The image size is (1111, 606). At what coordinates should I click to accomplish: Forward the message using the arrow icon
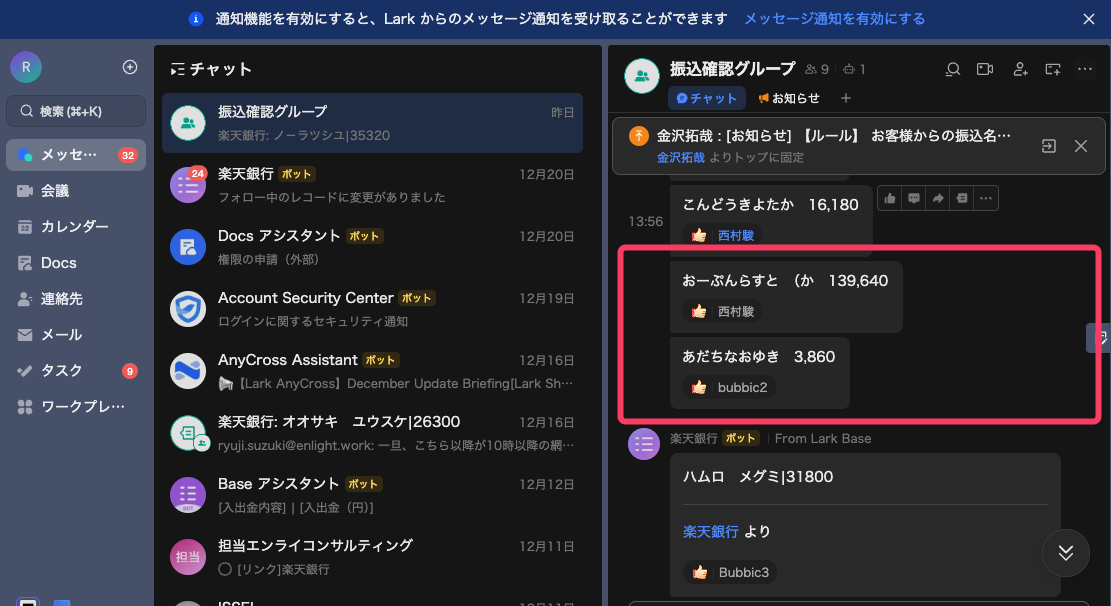[937, 197]
